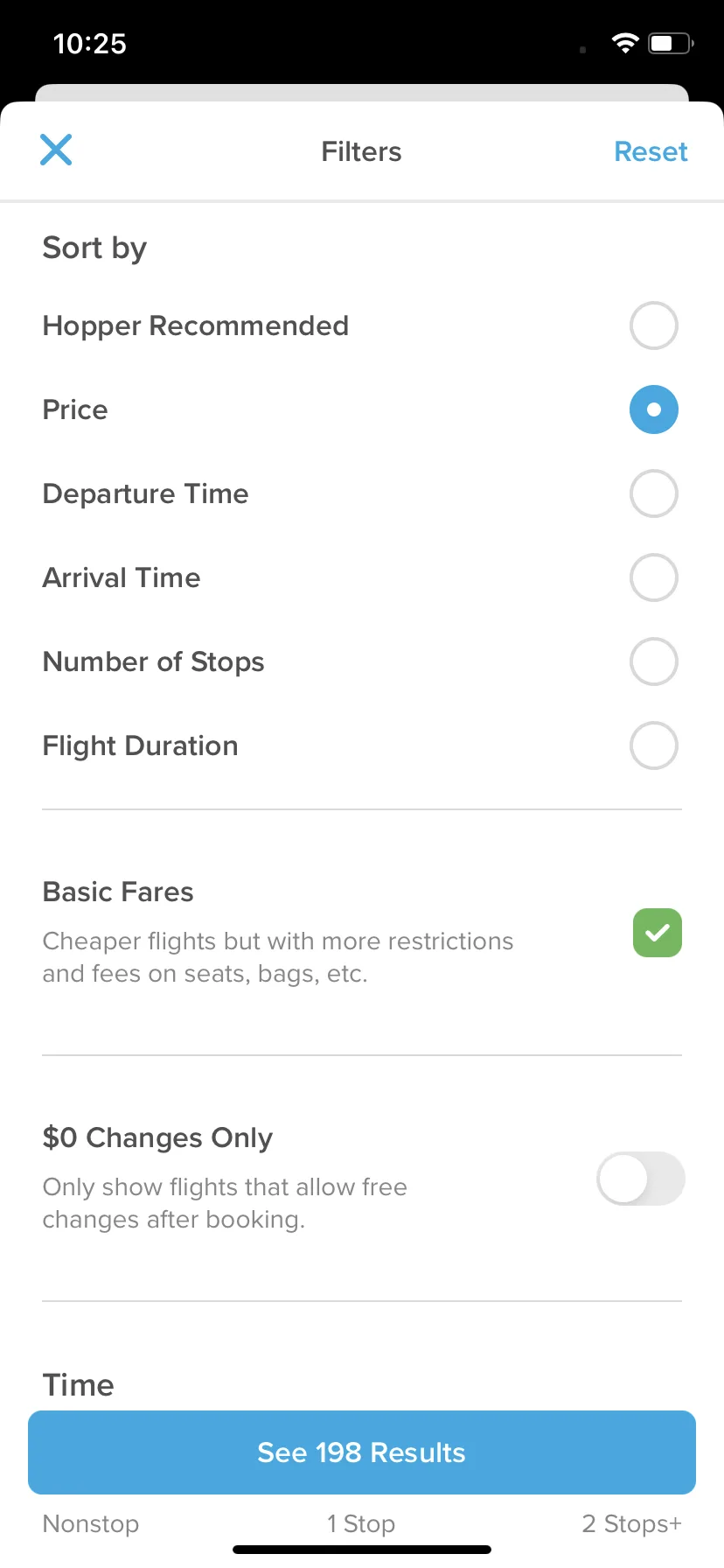Tap the Flight Duration label text
724x1568 pixels.
click(140, 745)
